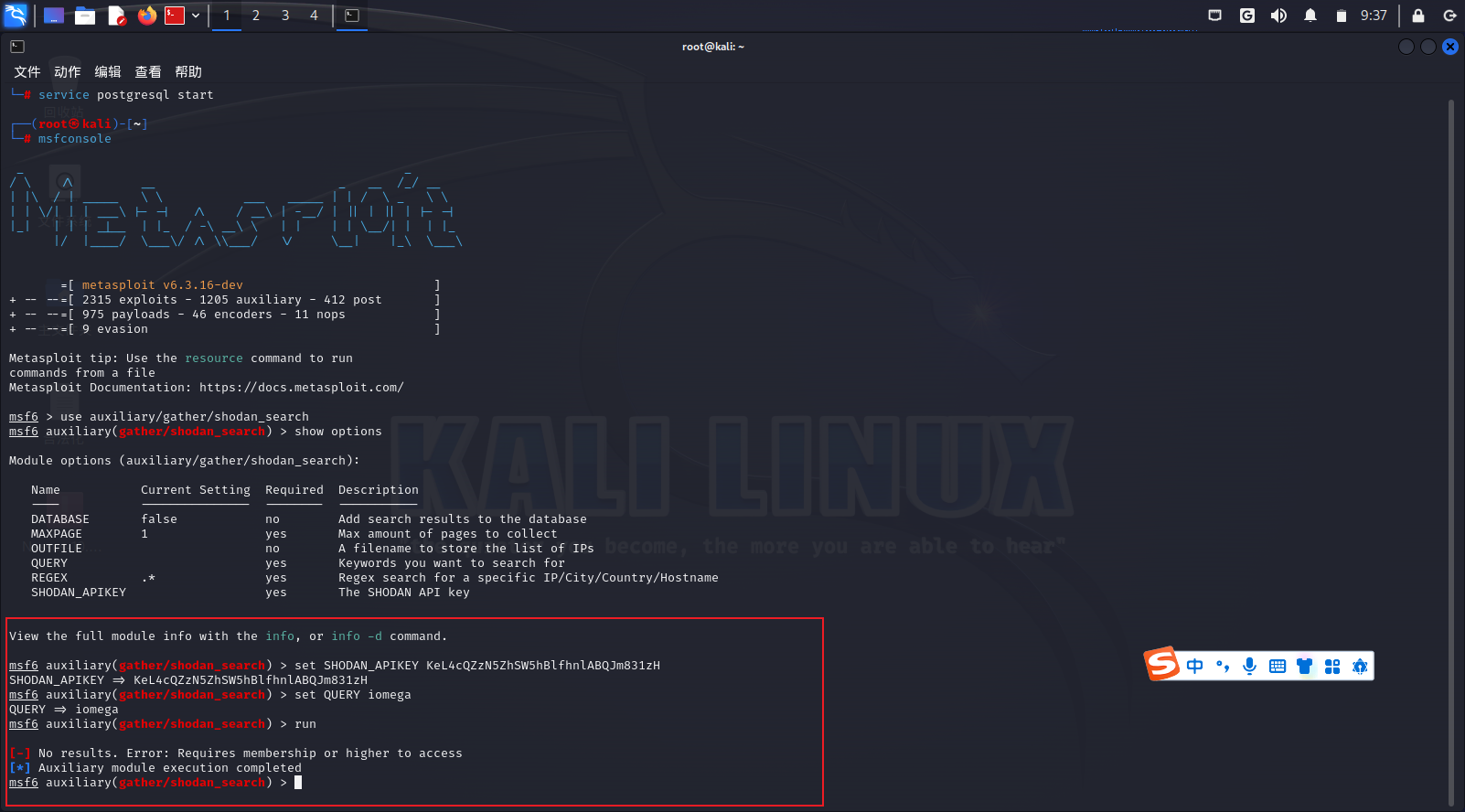Viewport: 1465px width, 812px height.
Task: Click the Sogou voice input microphone
Action: pos(1250,667)
